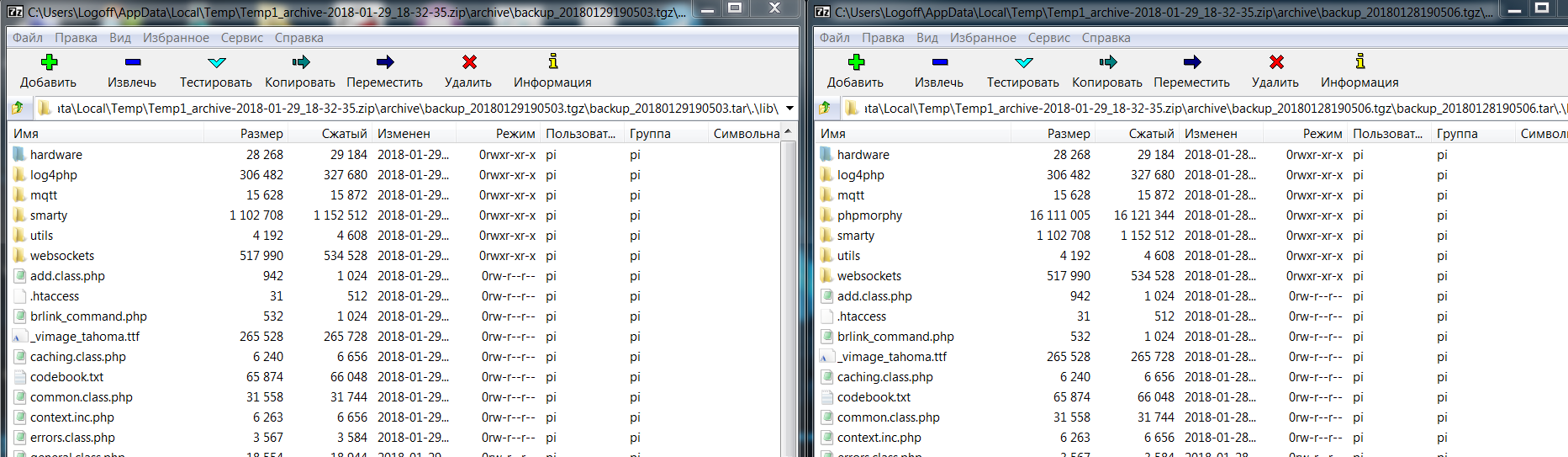This screenshot has width=1568, height=457.
Task: Click Информация icon in right window
Action: point(1359,61)
